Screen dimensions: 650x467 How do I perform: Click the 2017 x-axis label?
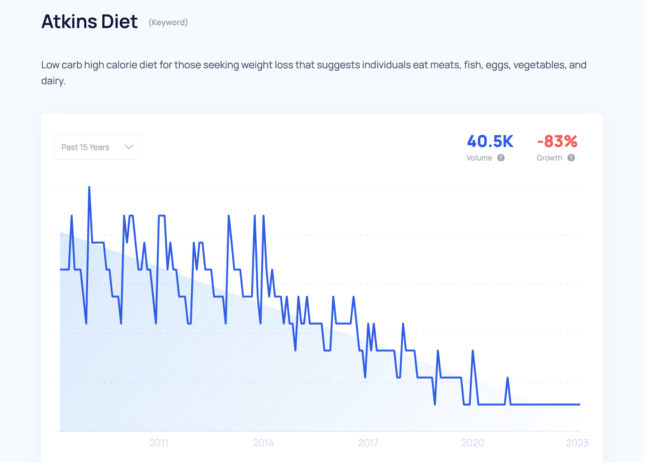pos(368,443)
